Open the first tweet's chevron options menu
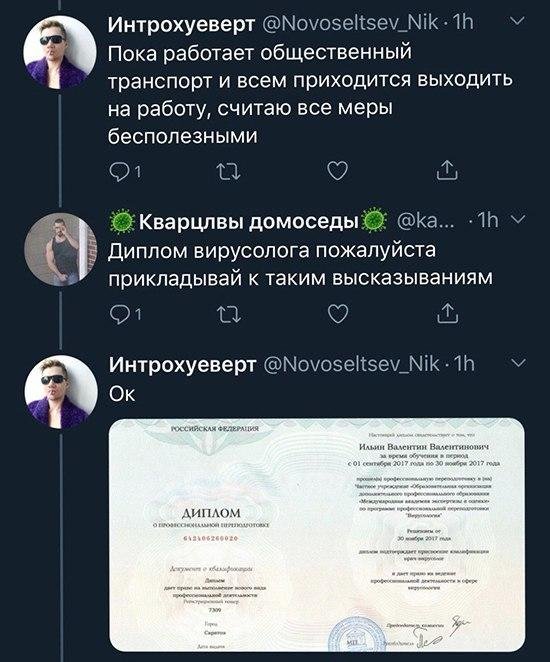 517,21
